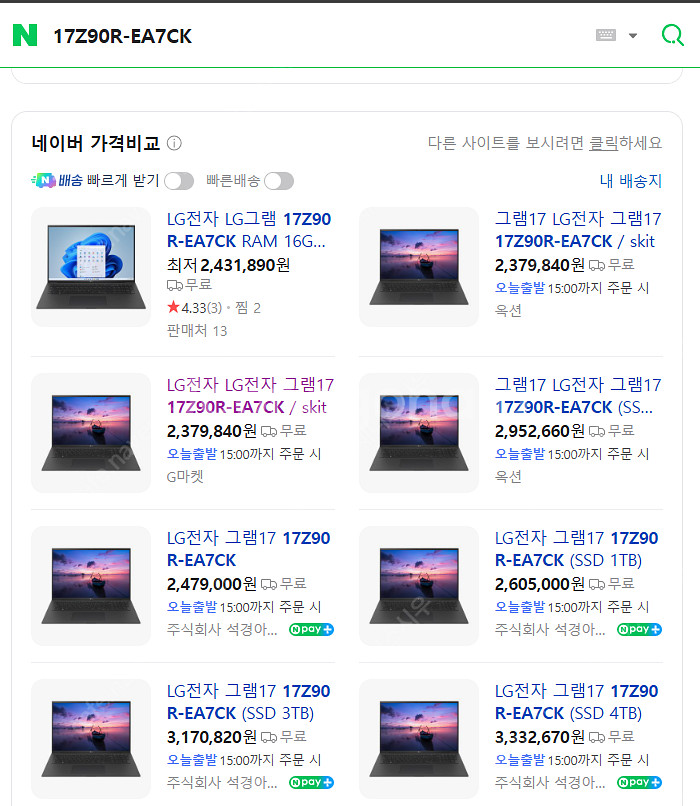Viewport: 700px width, 806px height.
Task: Open the laptop thumbnail of the 2,952,660원 listing
Action: point(419,433)
